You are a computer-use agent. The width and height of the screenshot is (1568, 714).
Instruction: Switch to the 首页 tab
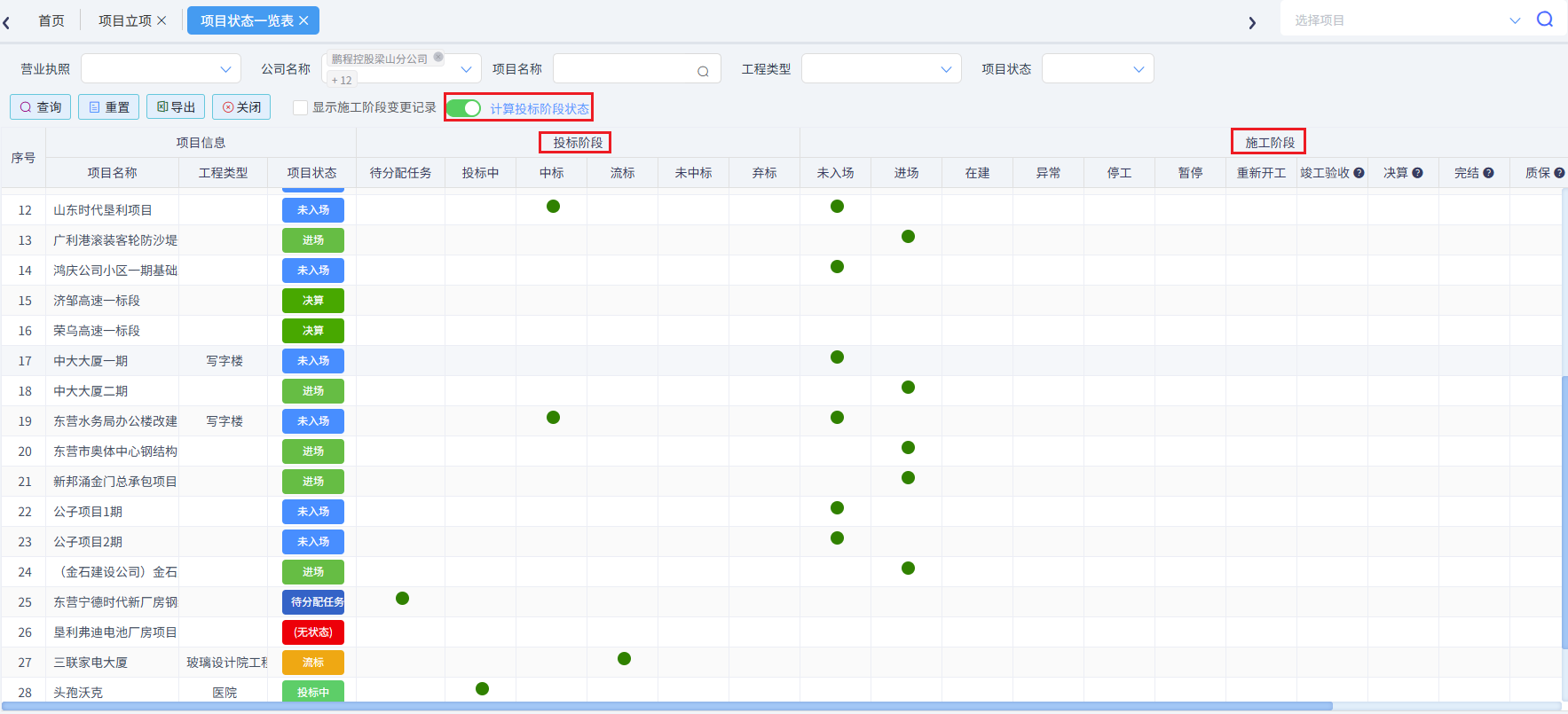(x=51, y=20)
